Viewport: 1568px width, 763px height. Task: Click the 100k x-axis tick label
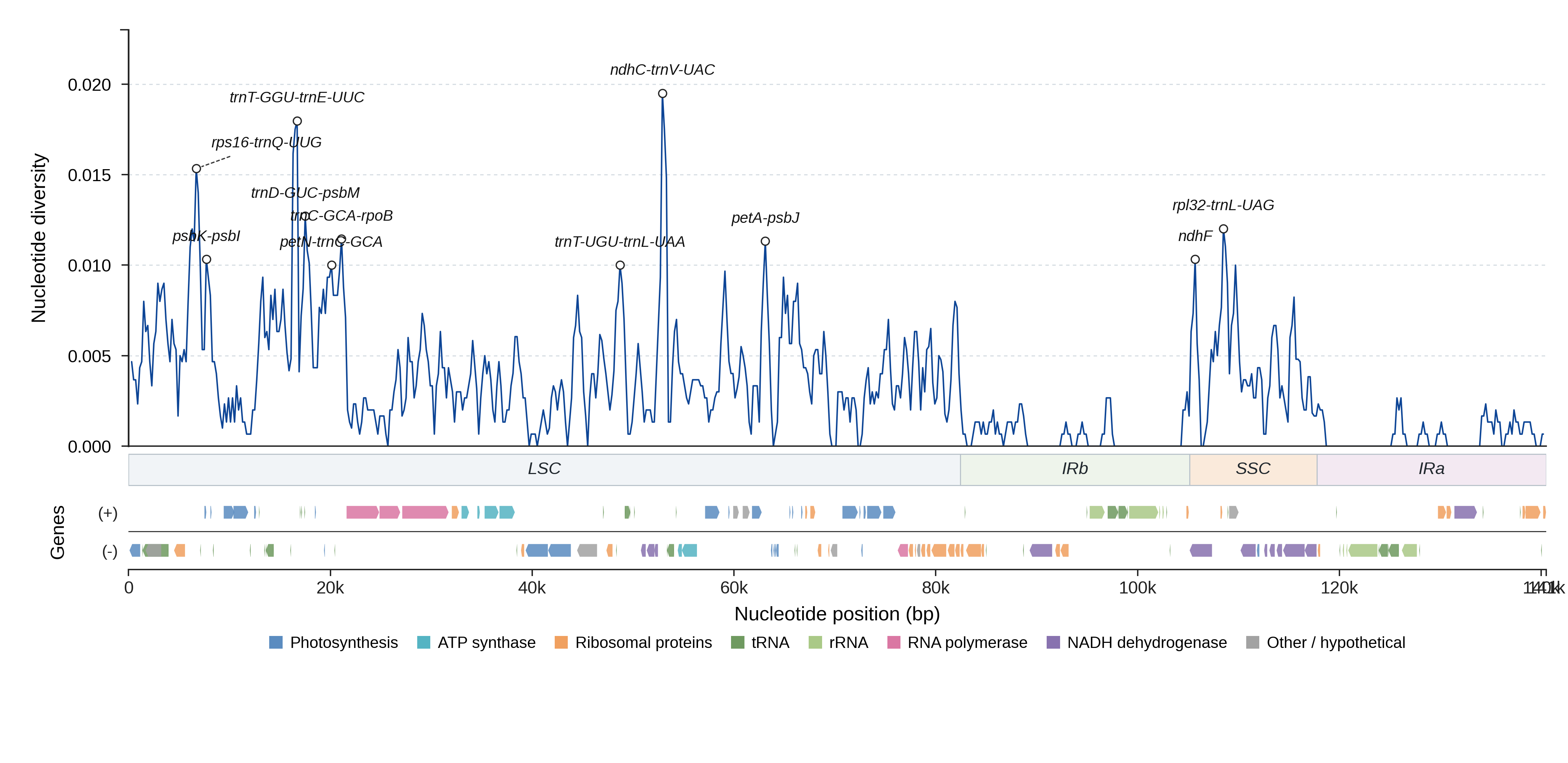1138,588
